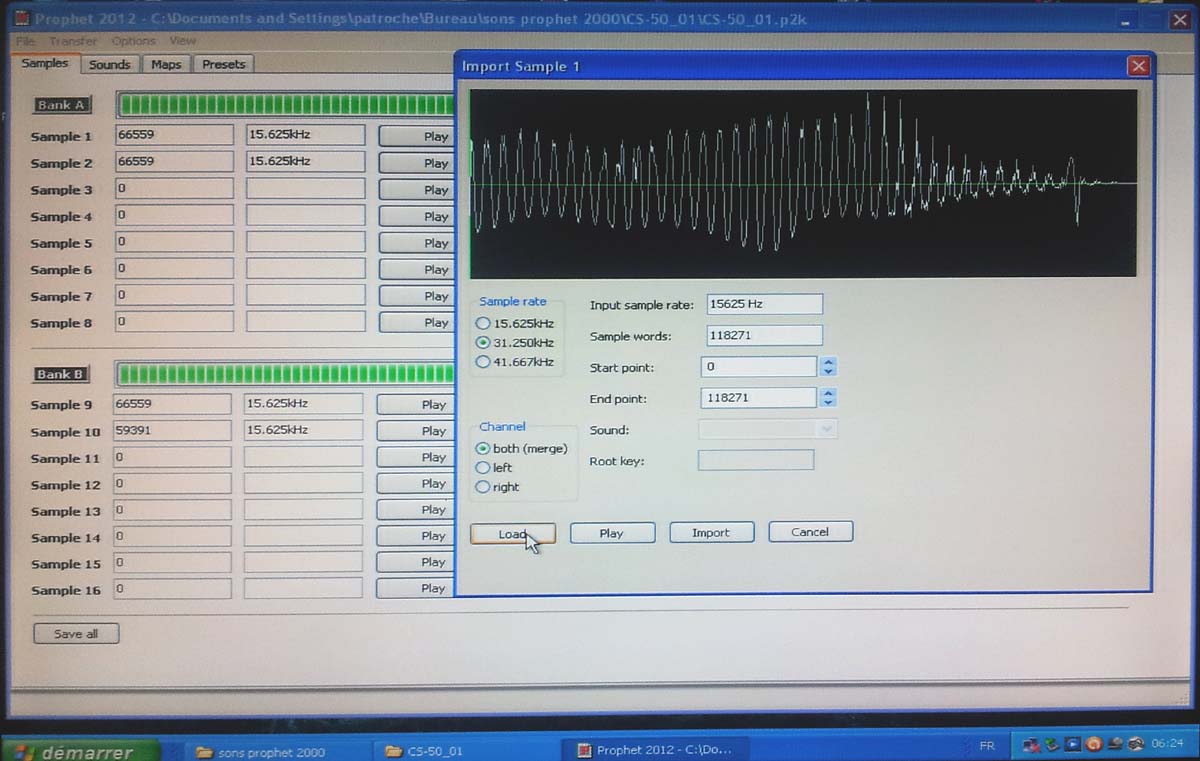Switch to the Presets tab
Image resolution: width=1200 pixels, height=761 pixels.
[223, 64]
